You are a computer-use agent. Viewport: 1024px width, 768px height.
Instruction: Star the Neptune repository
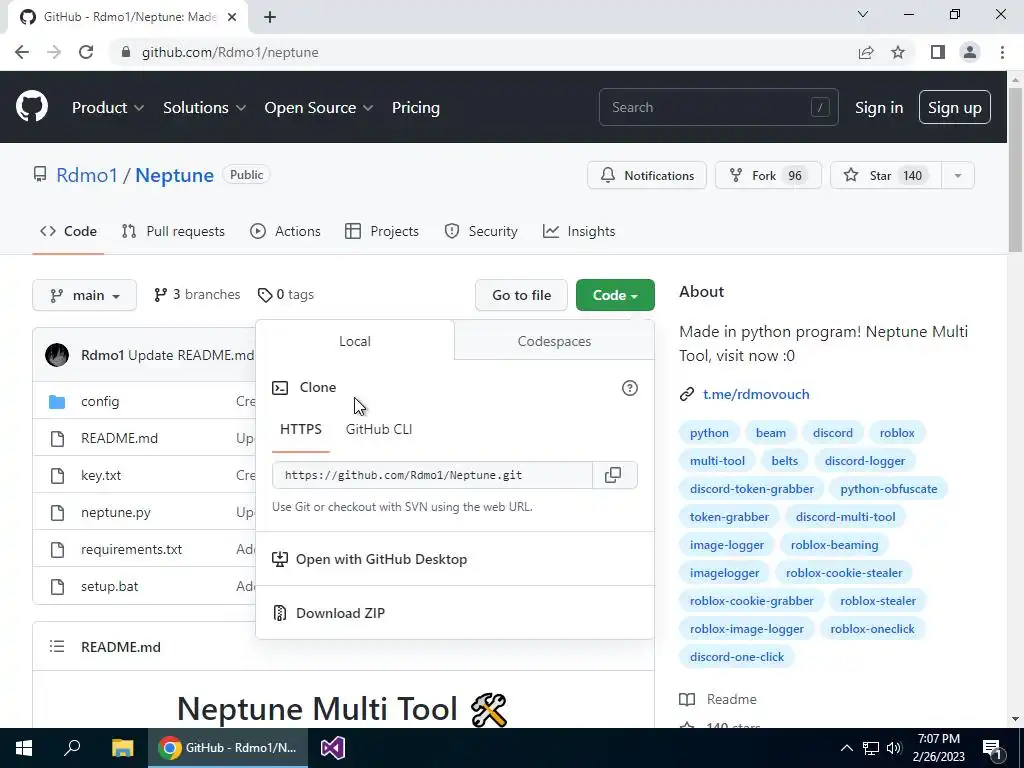pyautogui.click(x=886, y=175)
